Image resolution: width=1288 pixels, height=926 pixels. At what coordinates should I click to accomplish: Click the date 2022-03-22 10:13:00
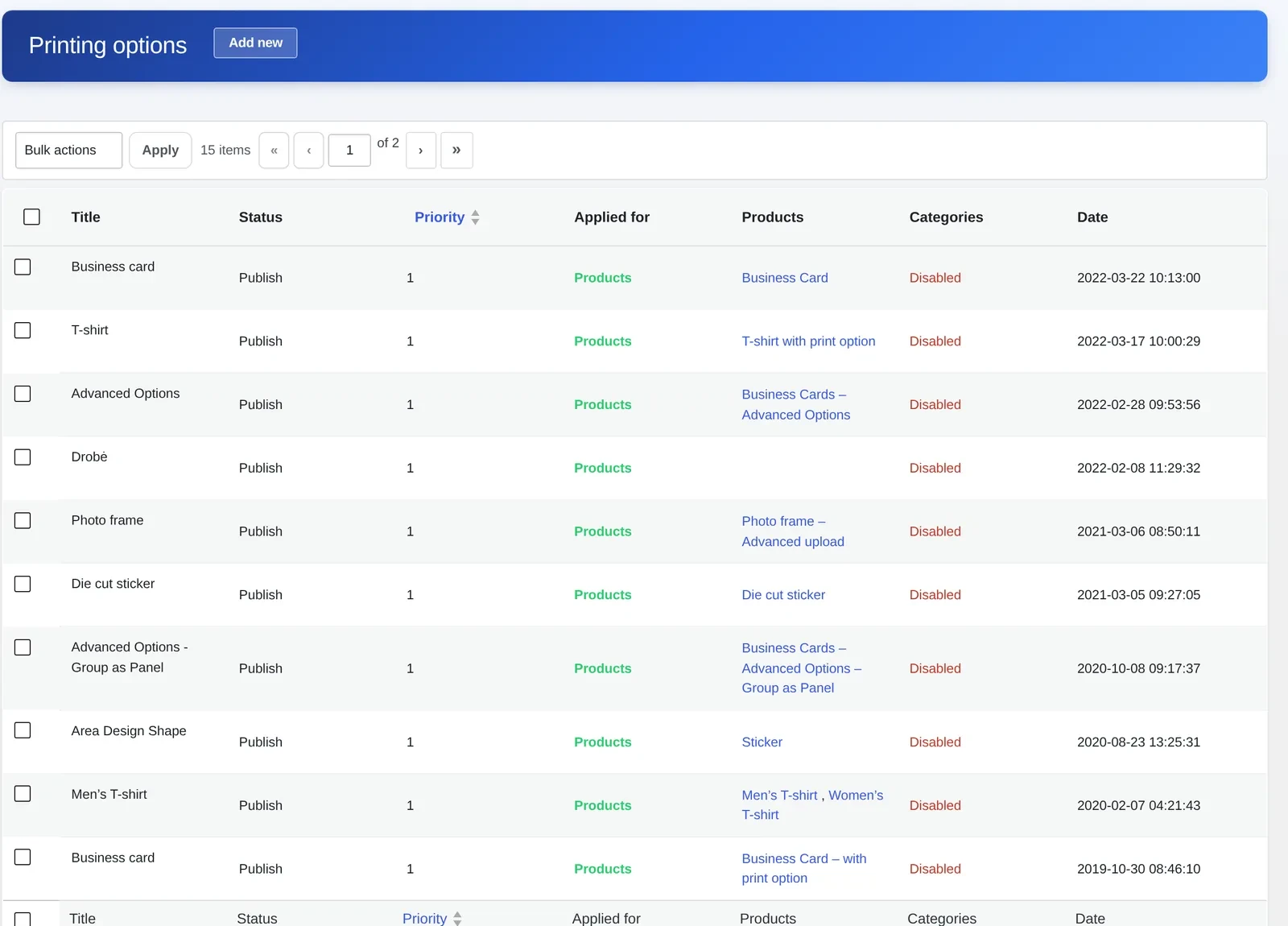point(1138,278)
